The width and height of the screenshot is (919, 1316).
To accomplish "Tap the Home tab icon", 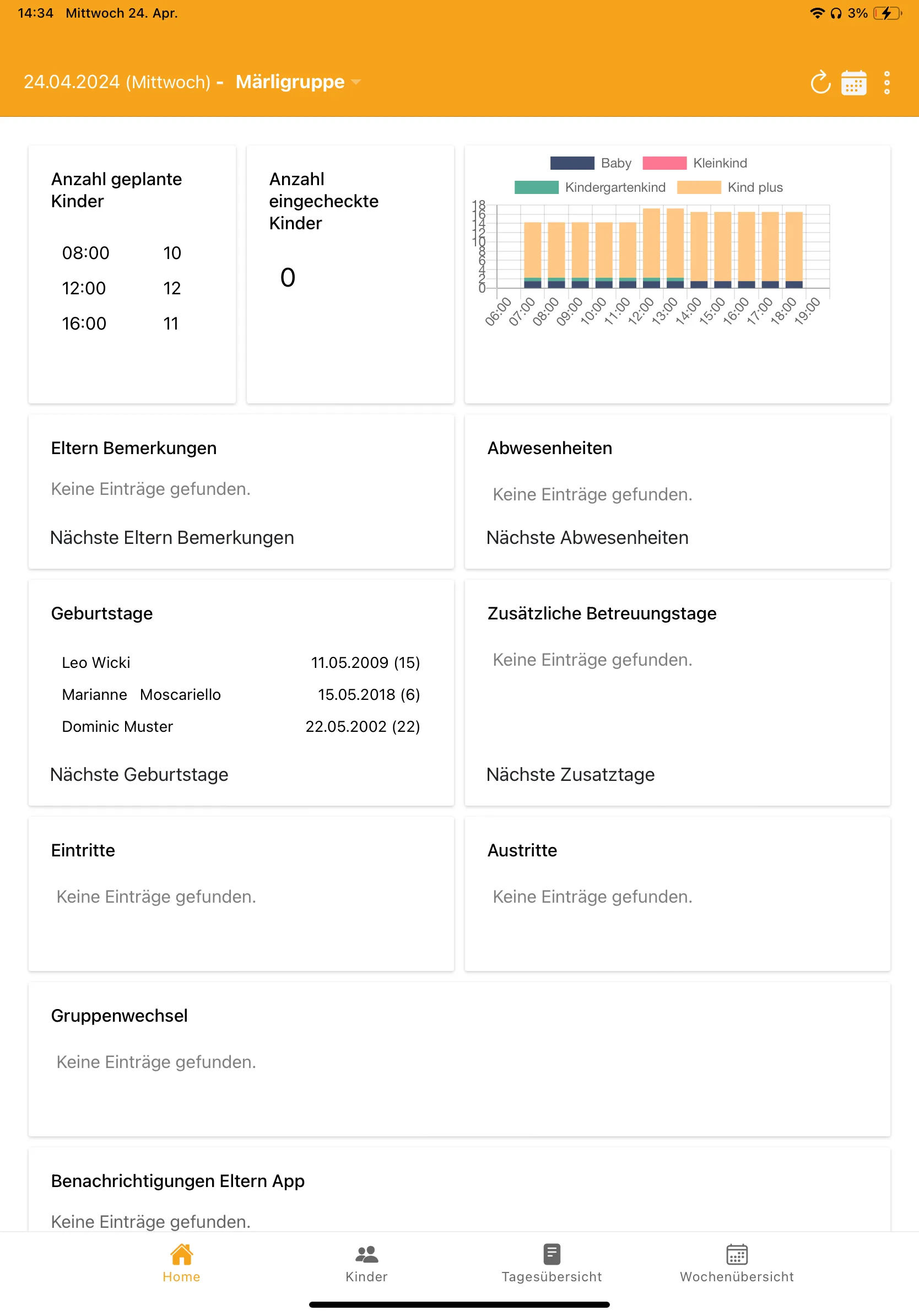I will [182, 1254].
